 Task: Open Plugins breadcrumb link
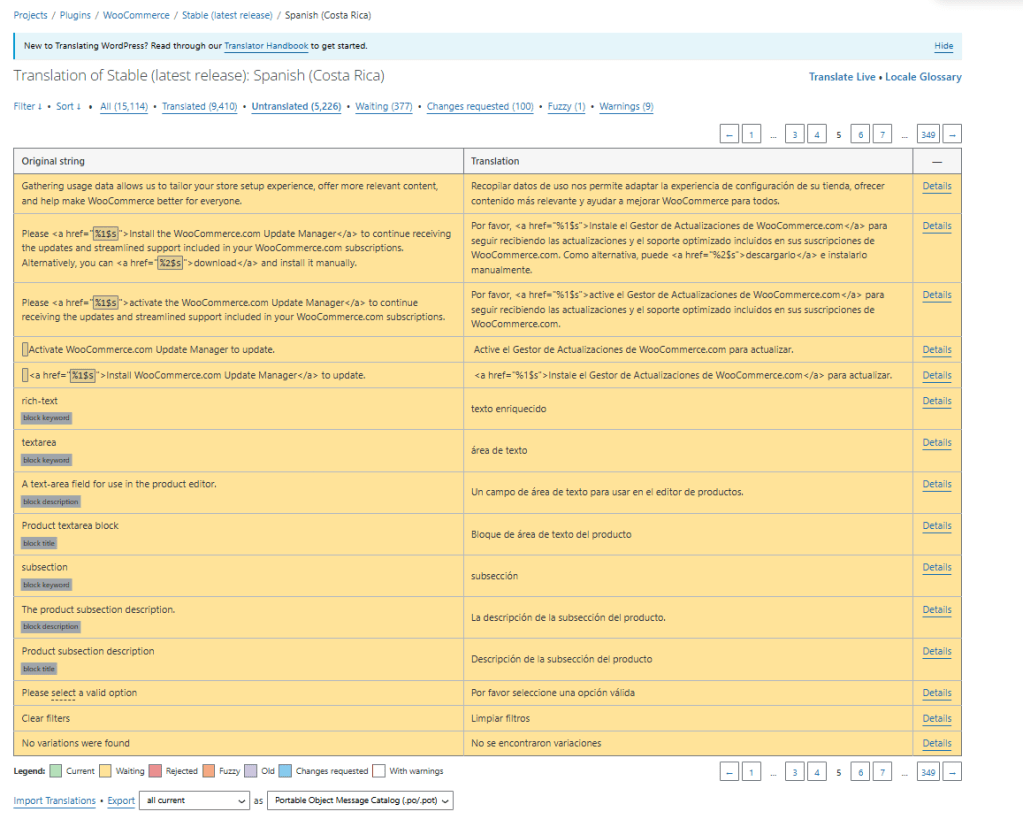[x=75, y=15]
